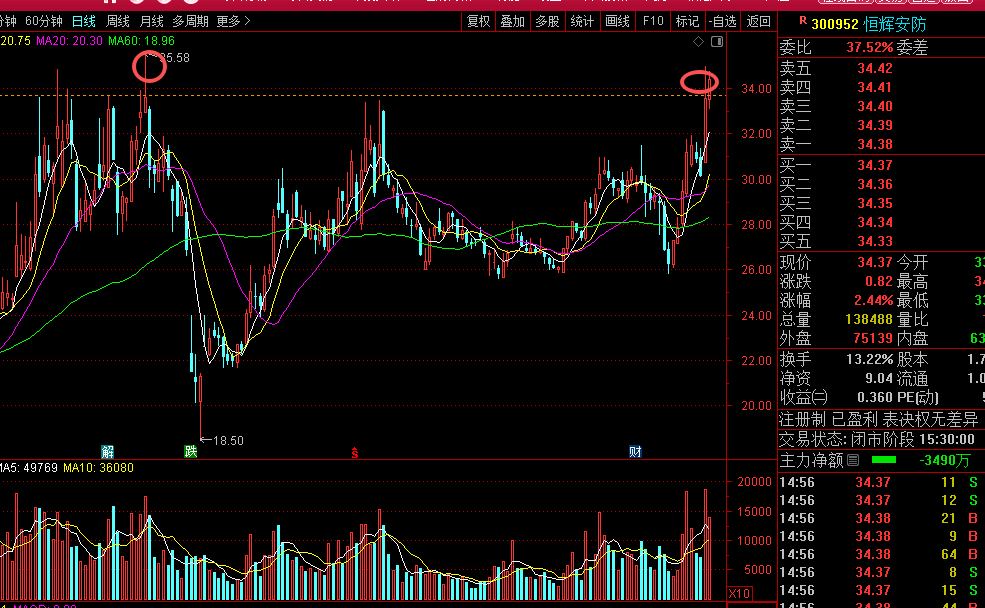Click the tick row with volume 21

pos(881,519)
